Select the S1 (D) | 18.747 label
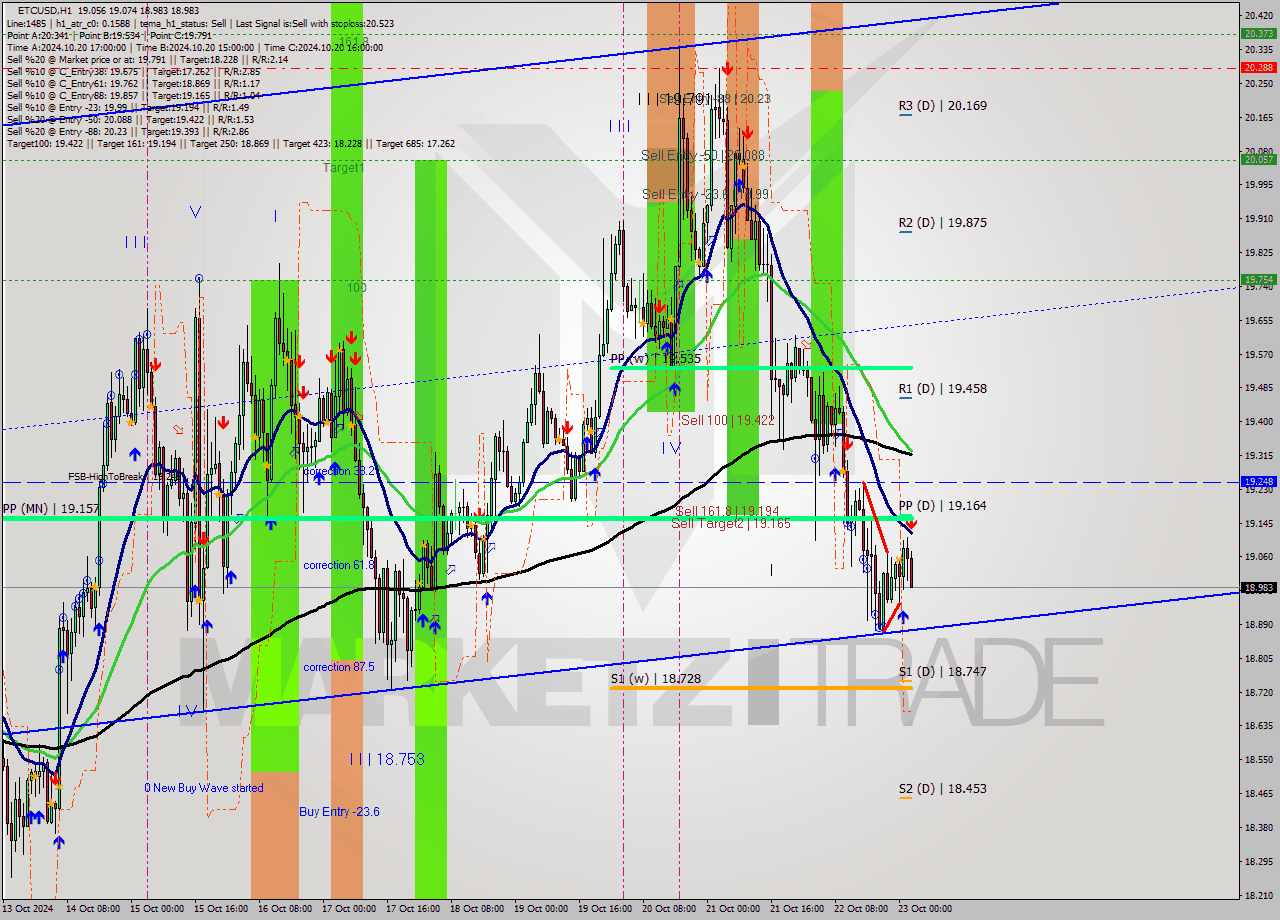This screenshot has height=920, width=1280. (x=942, y=671)
